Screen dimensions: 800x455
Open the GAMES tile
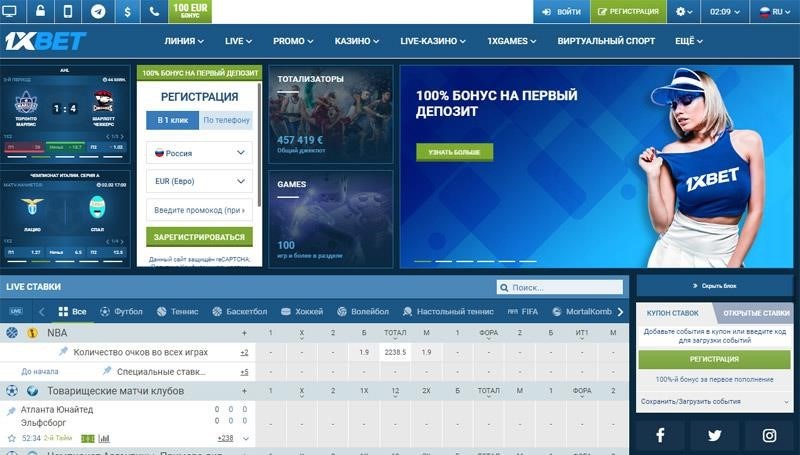[331, 219]
